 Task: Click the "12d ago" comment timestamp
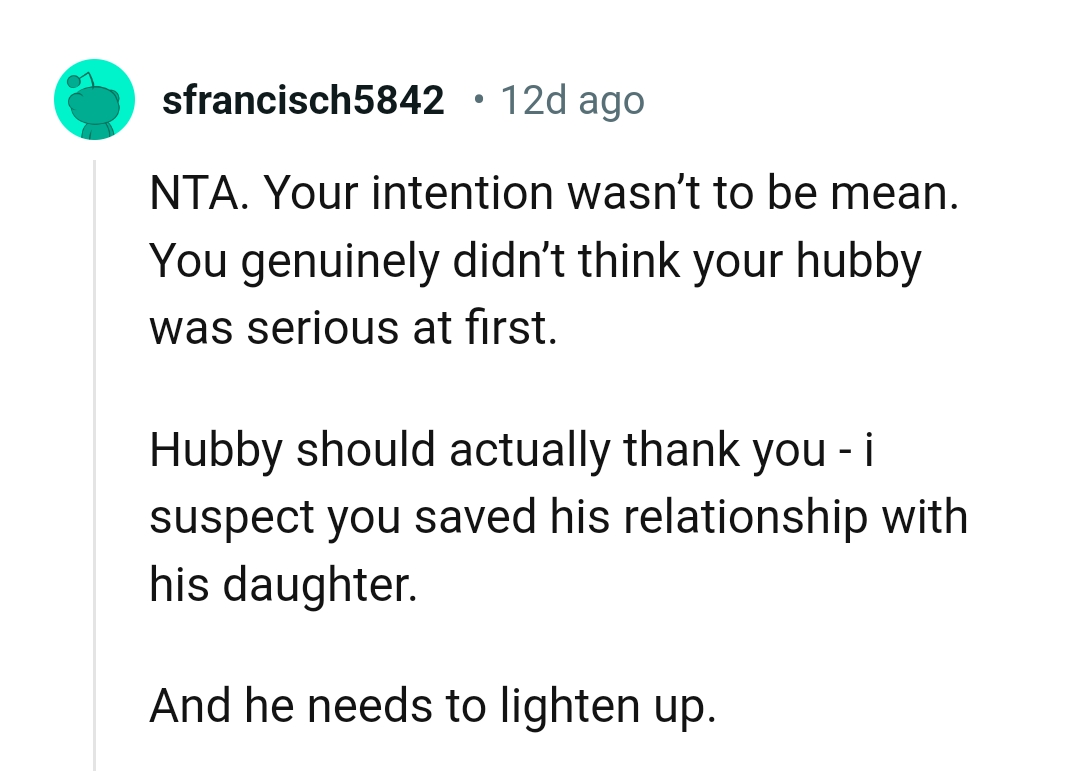[x=572, y=100]
